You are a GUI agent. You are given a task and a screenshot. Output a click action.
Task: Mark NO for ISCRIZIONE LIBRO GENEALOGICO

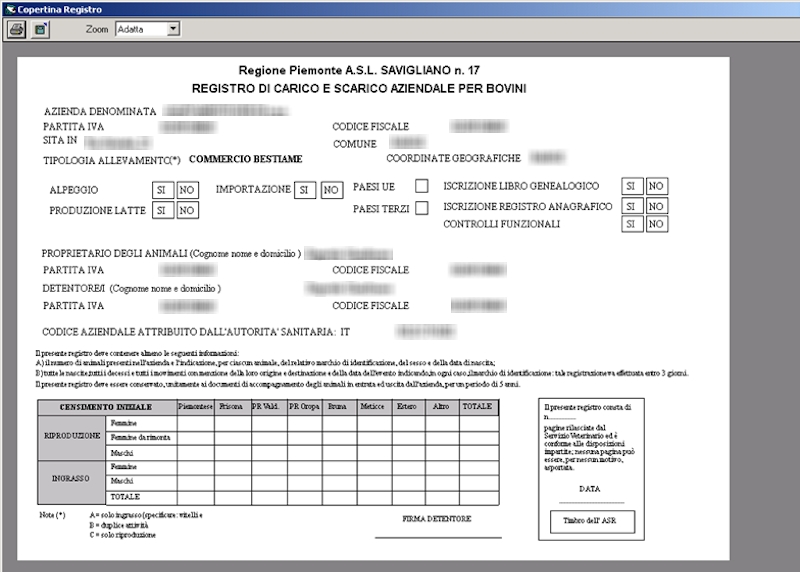pos(657,186)
